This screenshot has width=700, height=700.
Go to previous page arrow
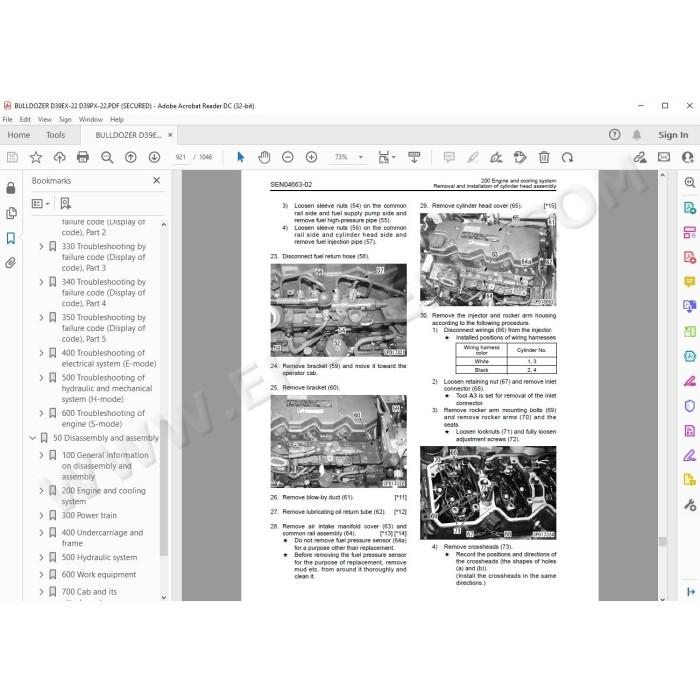point(130,157)
